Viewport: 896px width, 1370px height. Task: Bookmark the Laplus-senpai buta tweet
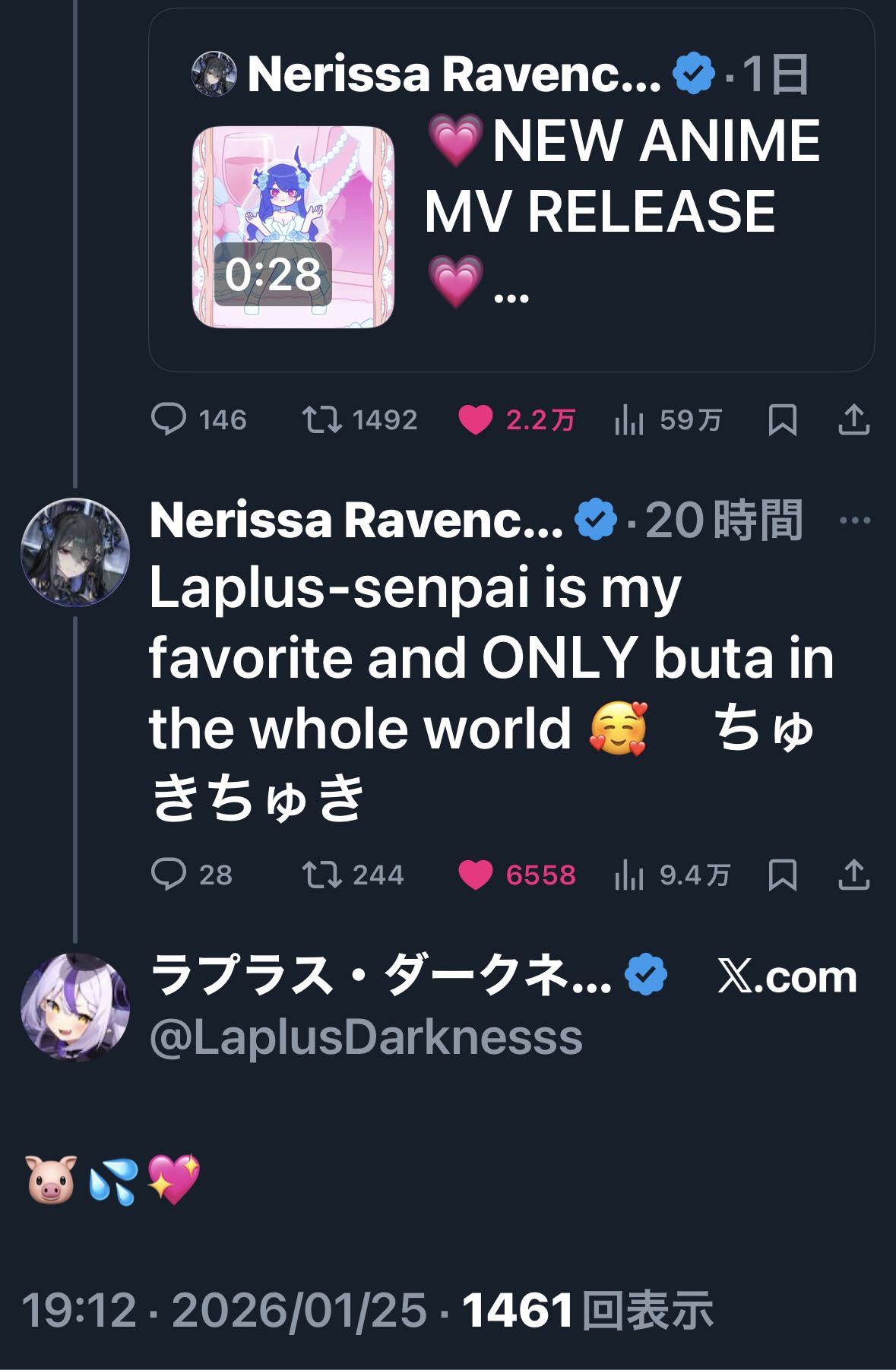click(782, 875)
